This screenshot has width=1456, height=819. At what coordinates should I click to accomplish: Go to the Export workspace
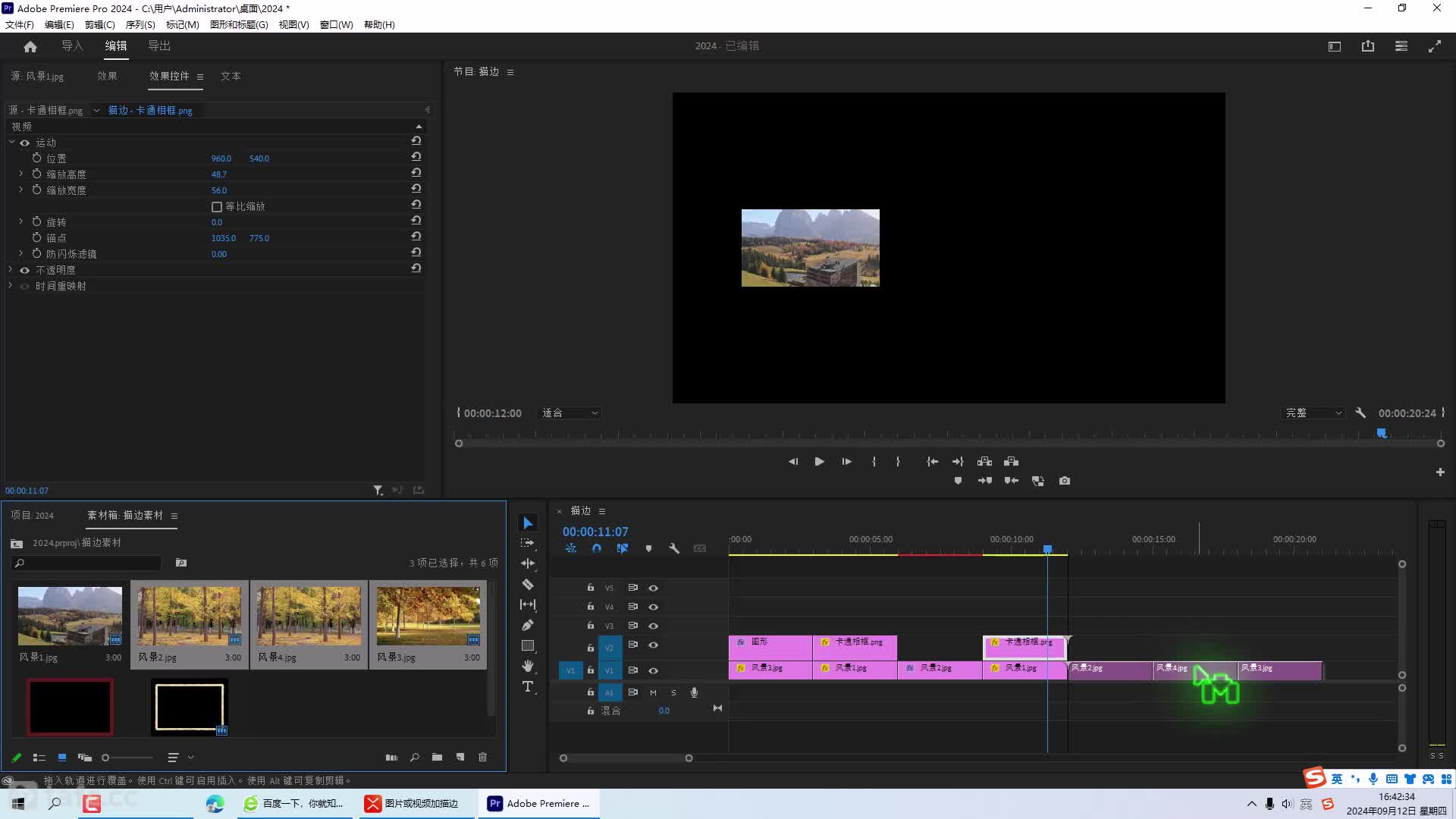click(x=159, y=45)
